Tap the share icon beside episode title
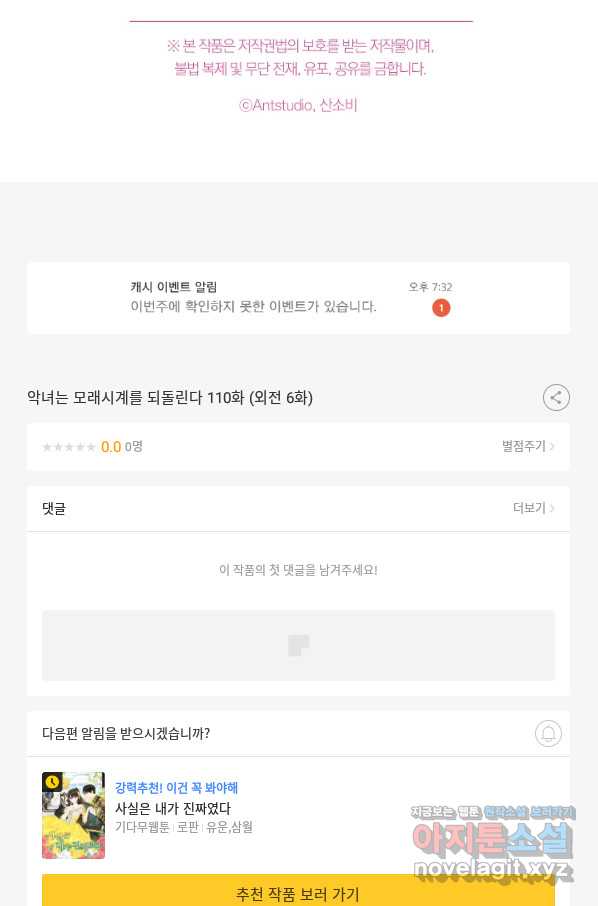The image size is (598, 906). click(x=556, y=398)
